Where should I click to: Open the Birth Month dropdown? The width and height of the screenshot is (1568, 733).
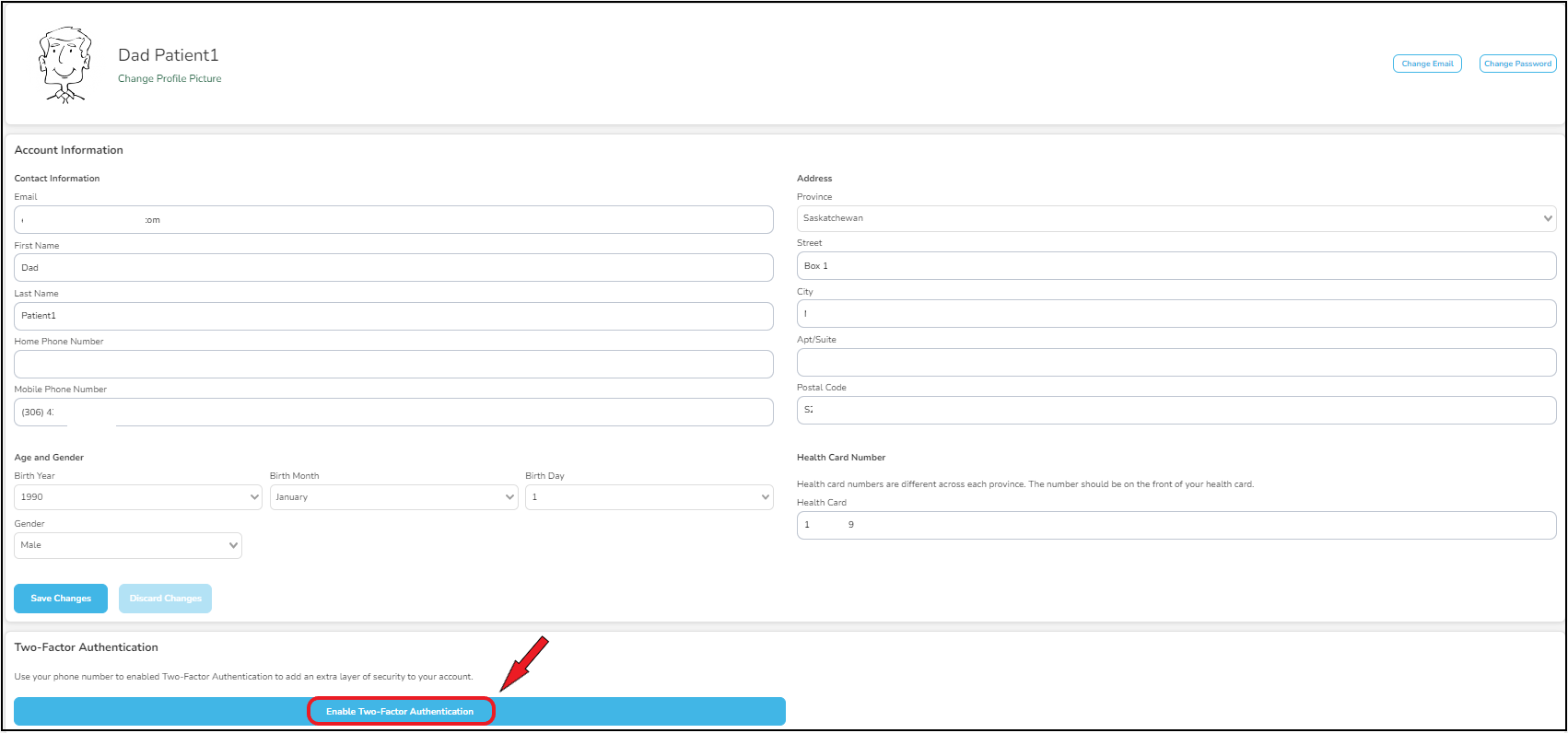(393, 497)
